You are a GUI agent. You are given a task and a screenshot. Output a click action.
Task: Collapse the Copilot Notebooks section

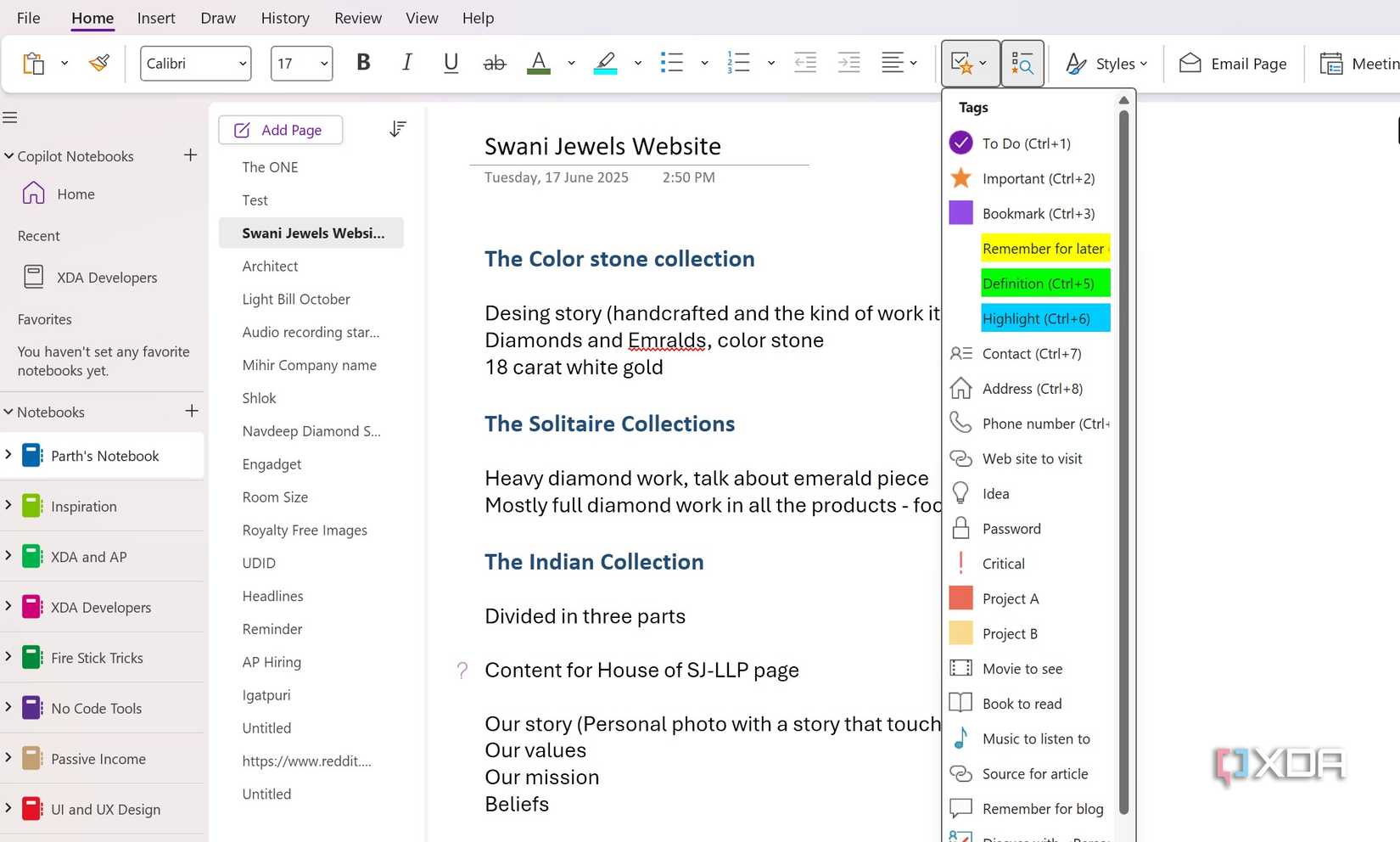(8, 156)
